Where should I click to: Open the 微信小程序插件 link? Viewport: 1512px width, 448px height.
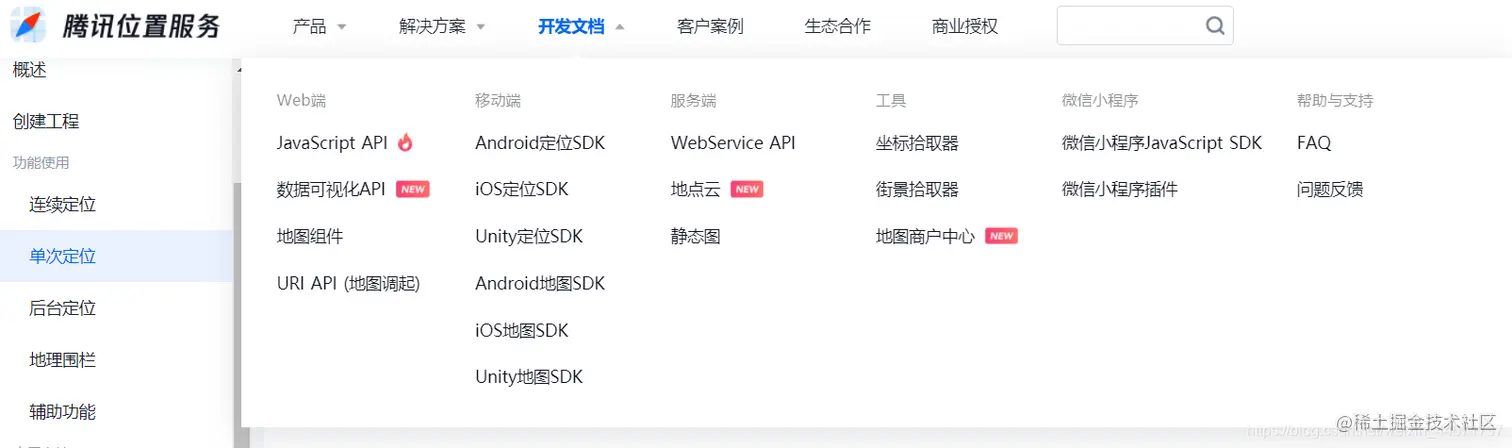1120,189
